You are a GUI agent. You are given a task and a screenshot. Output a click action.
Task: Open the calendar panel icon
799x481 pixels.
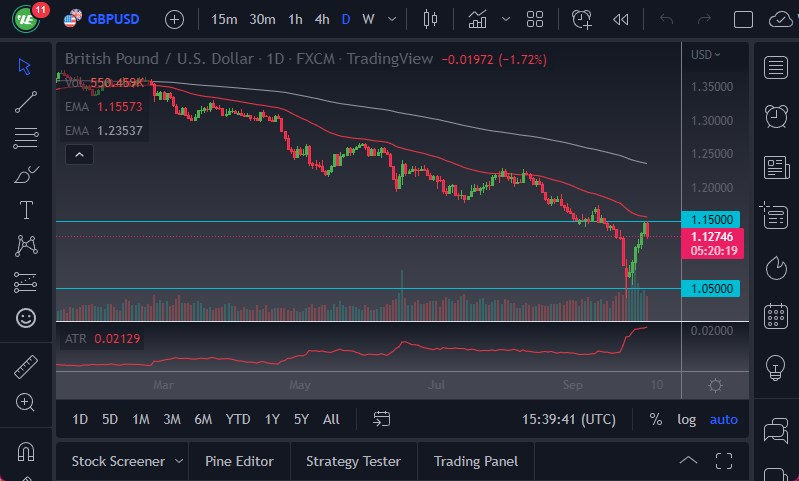coord(775,317)
